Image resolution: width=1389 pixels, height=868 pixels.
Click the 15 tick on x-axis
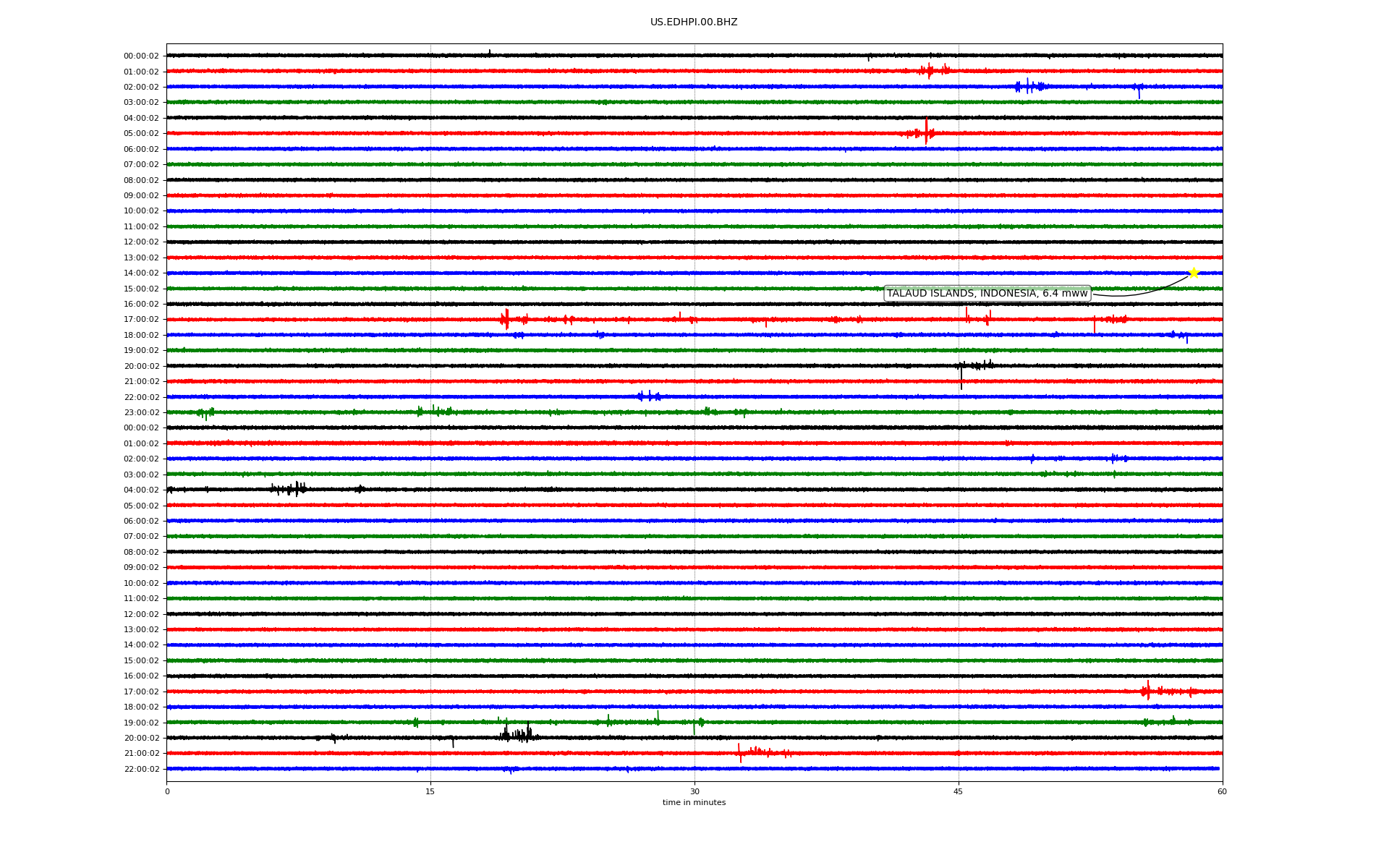[430, 791]
